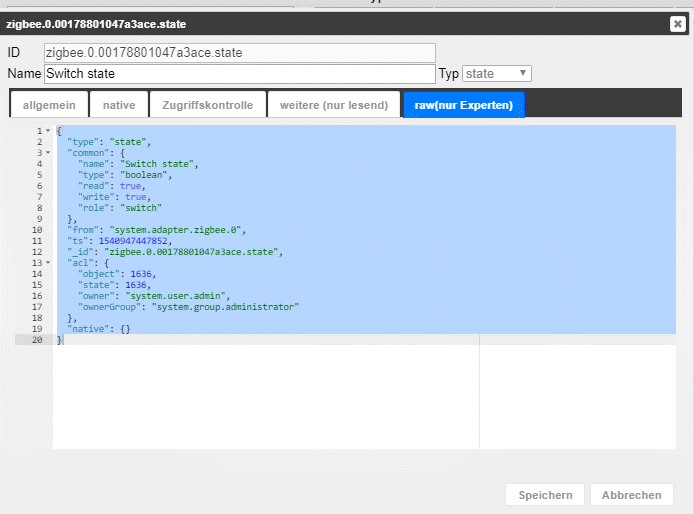Collapse the "acl" block at line 13
The height and width of the screenshot is (514, 694).
[x=48, y=263]
